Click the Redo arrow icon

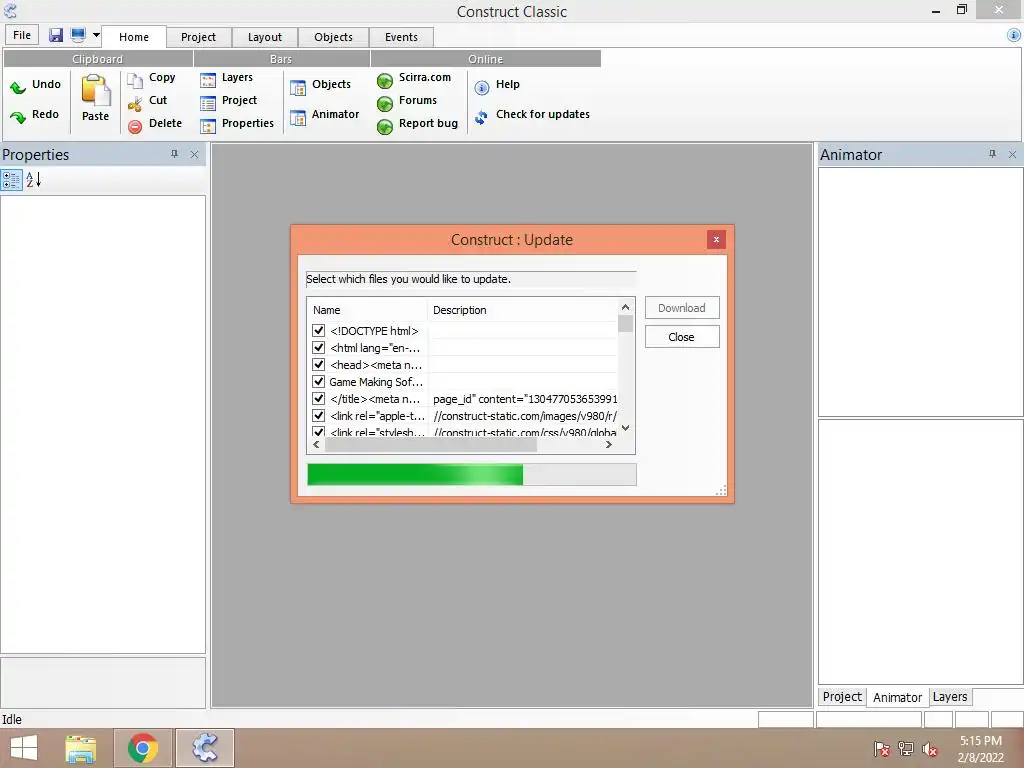tap(18, 116)
